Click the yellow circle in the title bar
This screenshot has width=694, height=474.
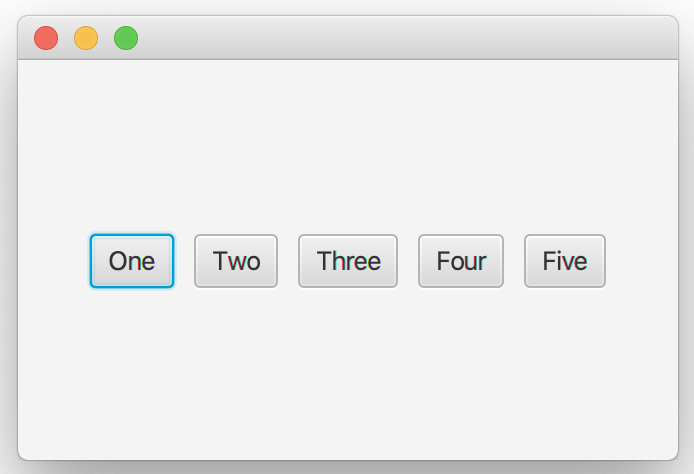click(86, 38)
